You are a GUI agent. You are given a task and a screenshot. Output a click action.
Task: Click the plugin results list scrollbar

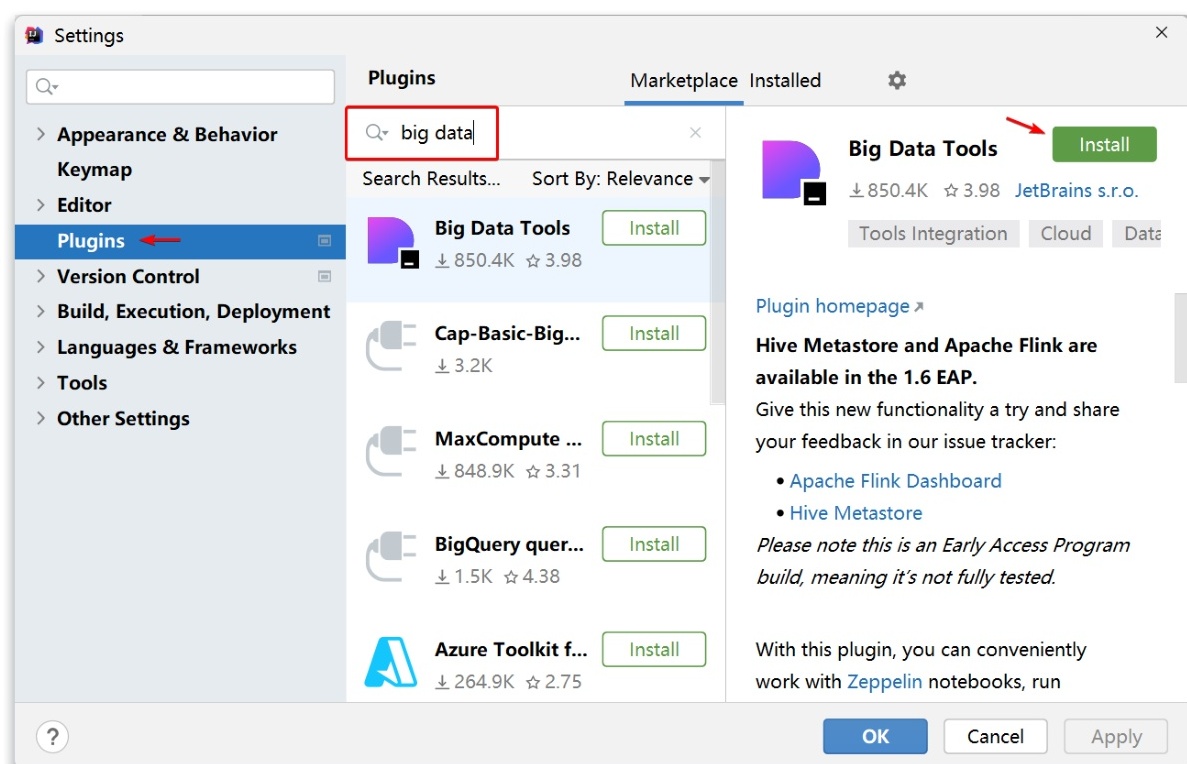[x=718, y=283]
